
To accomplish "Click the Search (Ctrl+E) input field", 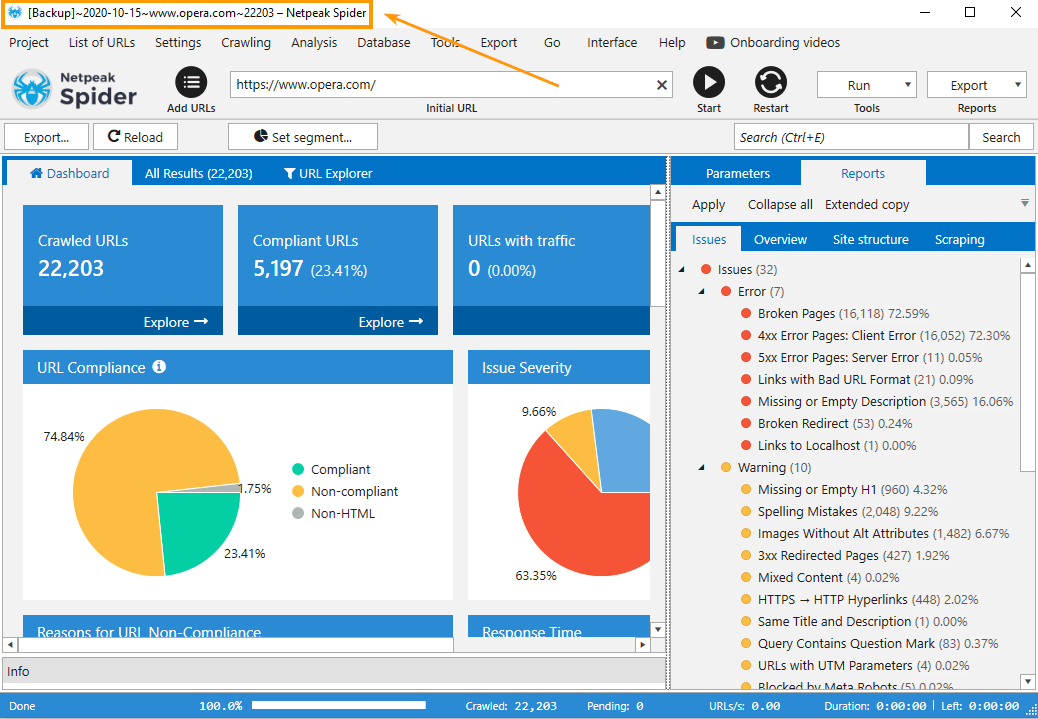I will [851, 137].
